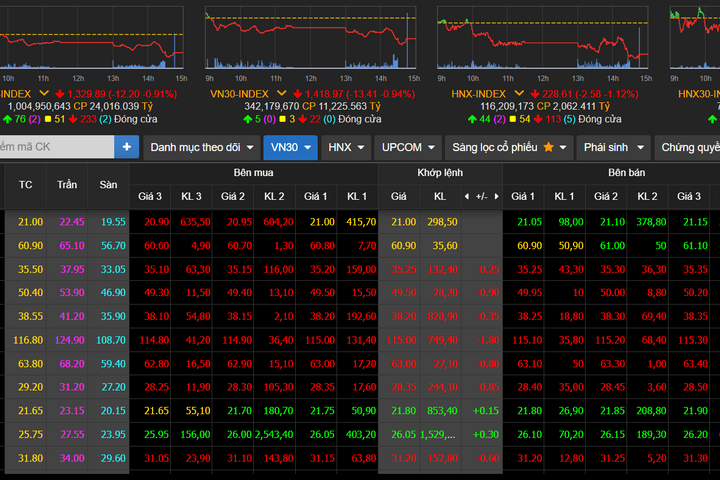The height and width of the screenshot is (480, 720).
Task: Open the Phái sinh dropdown
Action: click(x=613, y=147)
